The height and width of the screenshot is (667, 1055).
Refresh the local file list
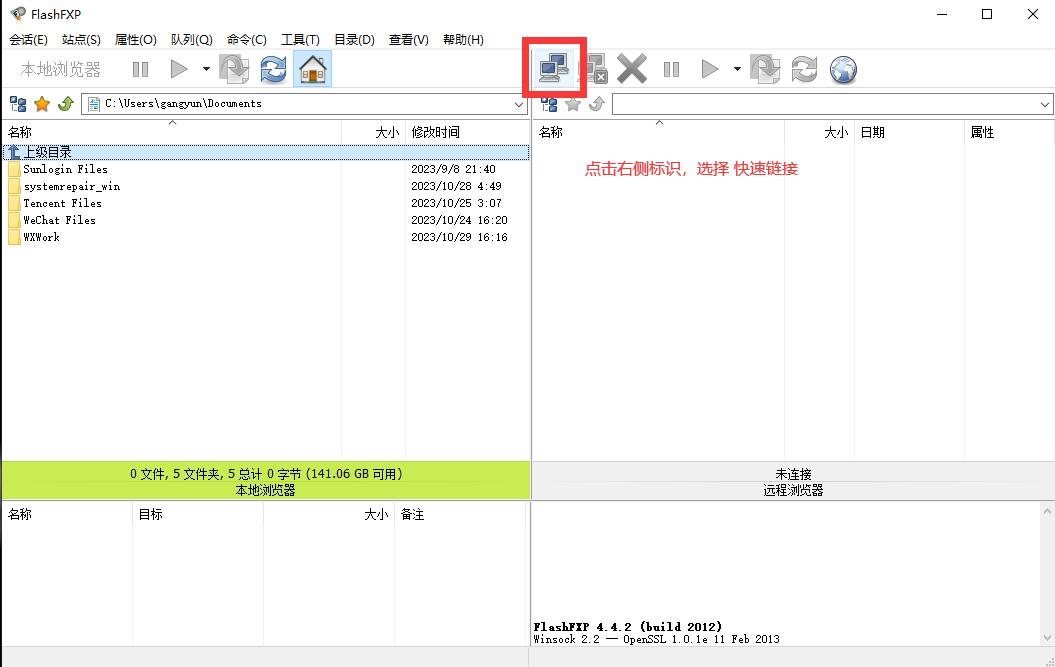pyautogui.click(x=273, y=69)
